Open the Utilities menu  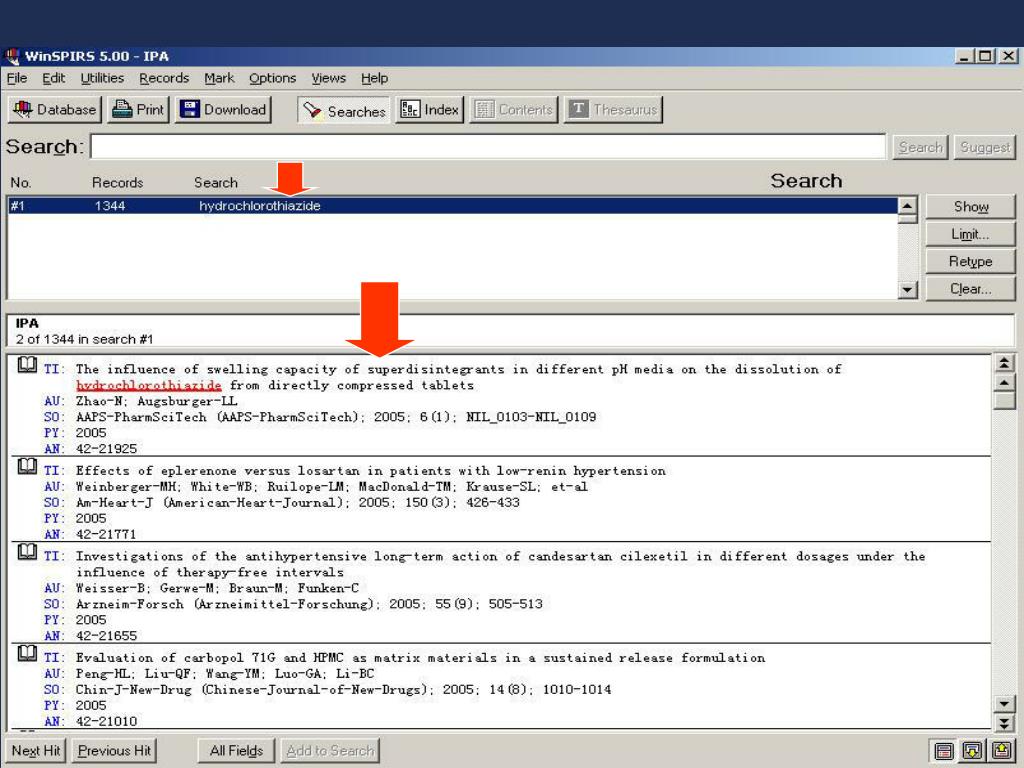point(102,78)
